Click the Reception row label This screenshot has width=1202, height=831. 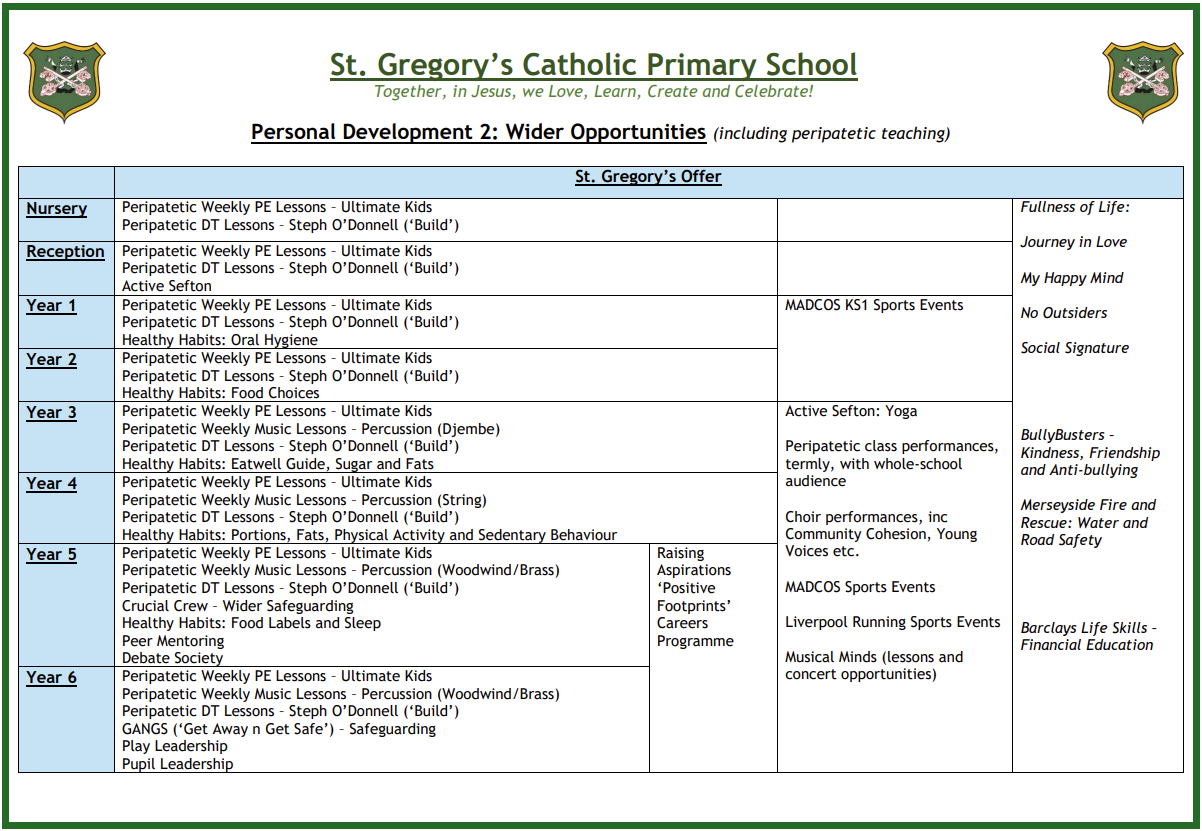(x=65, y=252)
